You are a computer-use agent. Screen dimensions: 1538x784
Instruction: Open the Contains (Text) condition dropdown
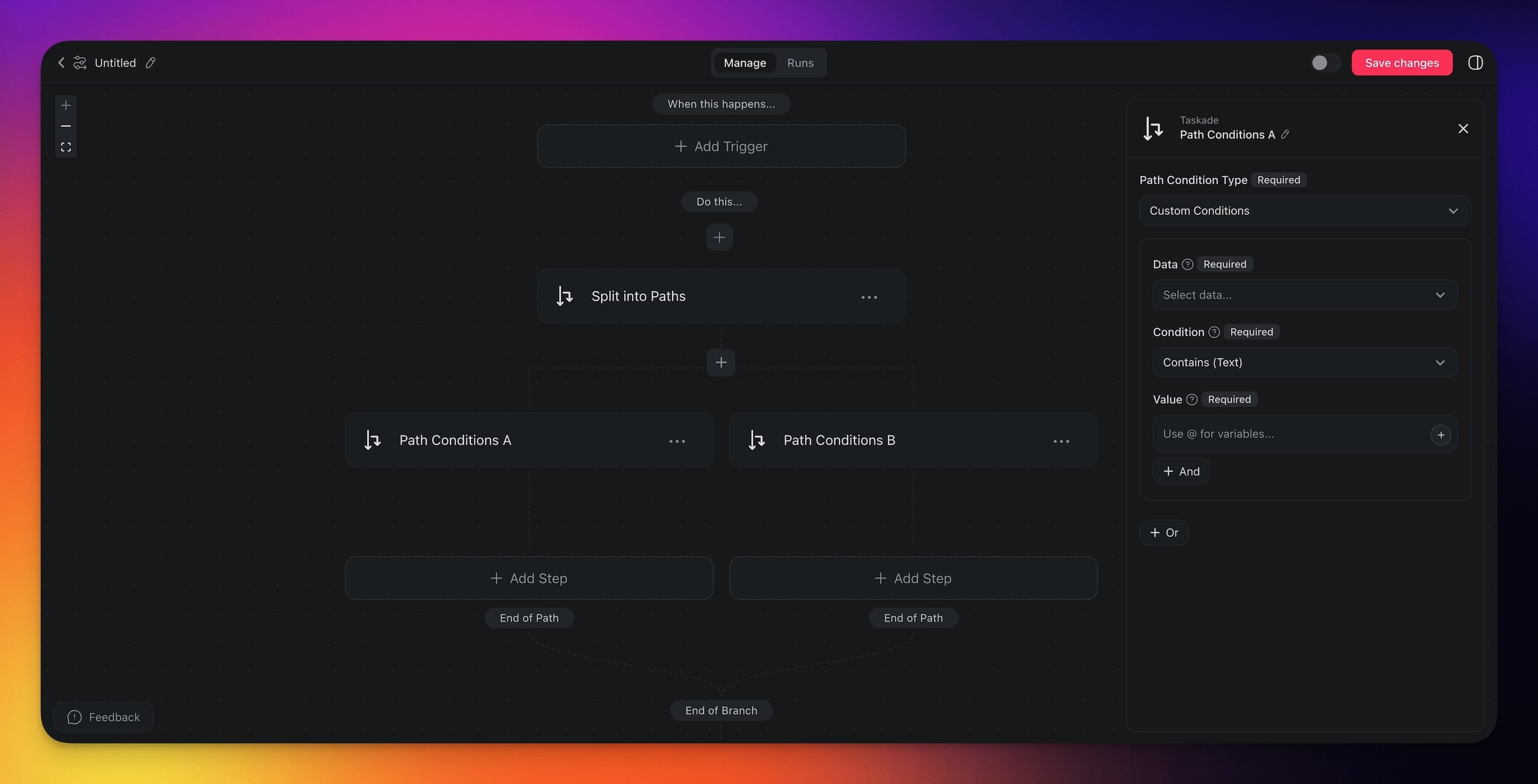(x=1305, y=363)
